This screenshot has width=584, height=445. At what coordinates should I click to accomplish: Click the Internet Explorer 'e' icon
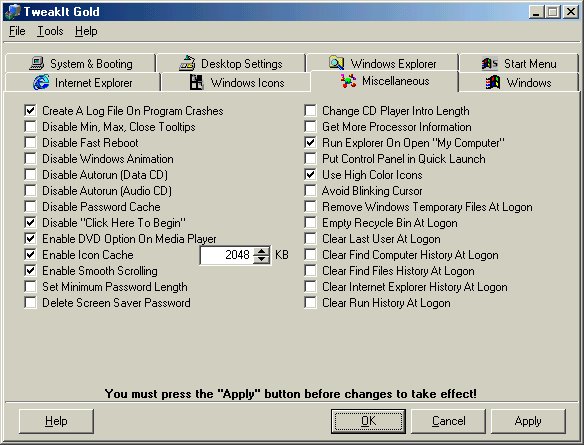[41, 82]
